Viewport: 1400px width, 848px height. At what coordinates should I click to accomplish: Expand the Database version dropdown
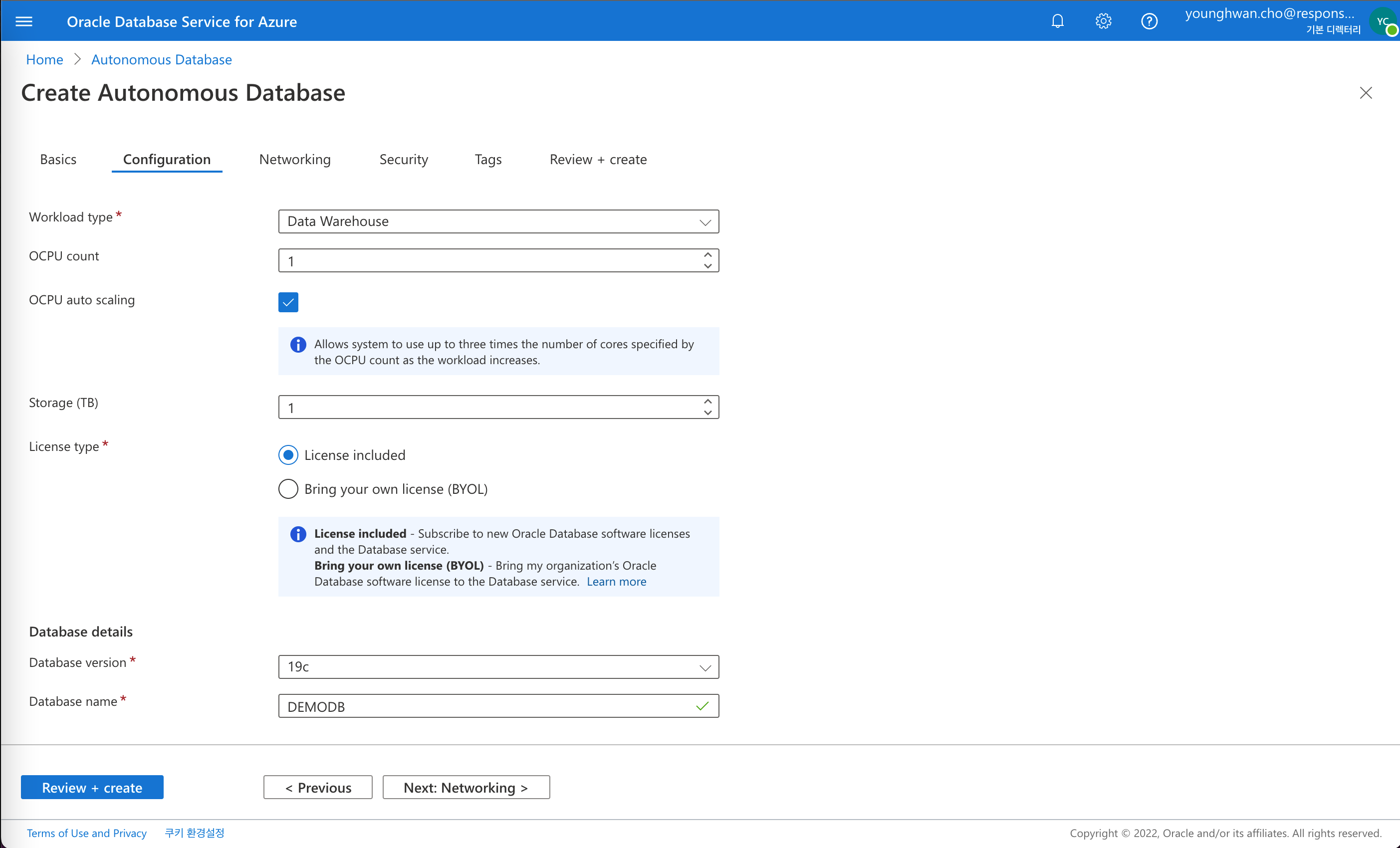pos(498,667)
